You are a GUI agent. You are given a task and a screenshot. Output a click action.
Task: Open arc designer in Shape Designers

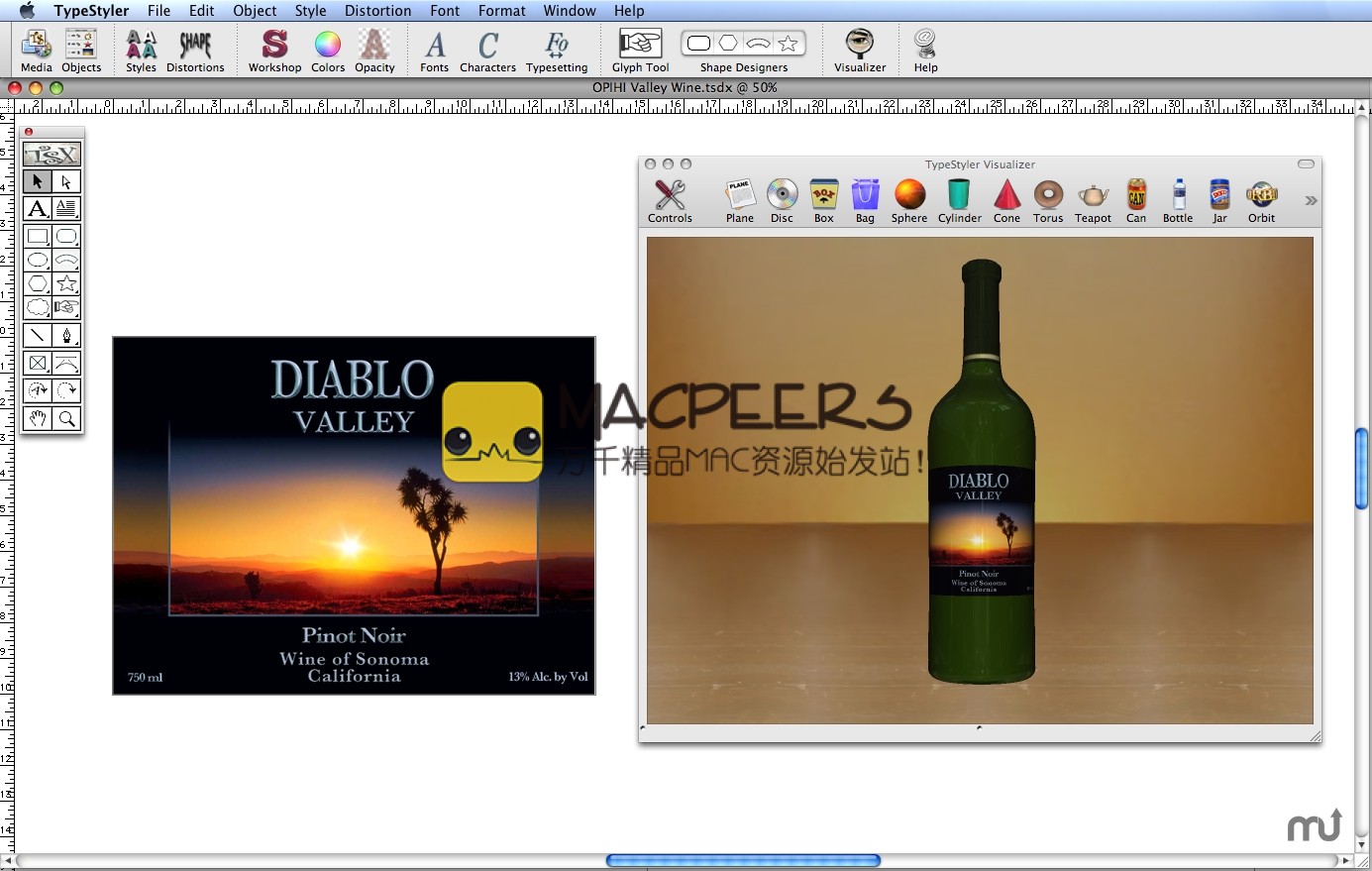click(758, 43)
